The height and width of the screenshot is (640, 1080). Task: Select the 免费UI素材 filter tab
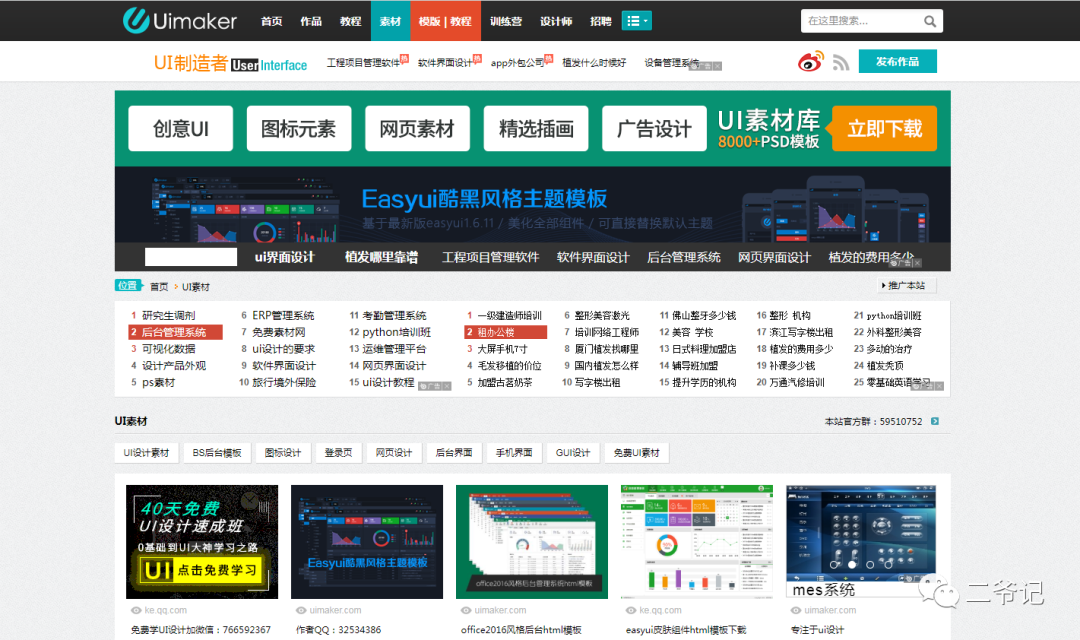[x=636, y=453]
